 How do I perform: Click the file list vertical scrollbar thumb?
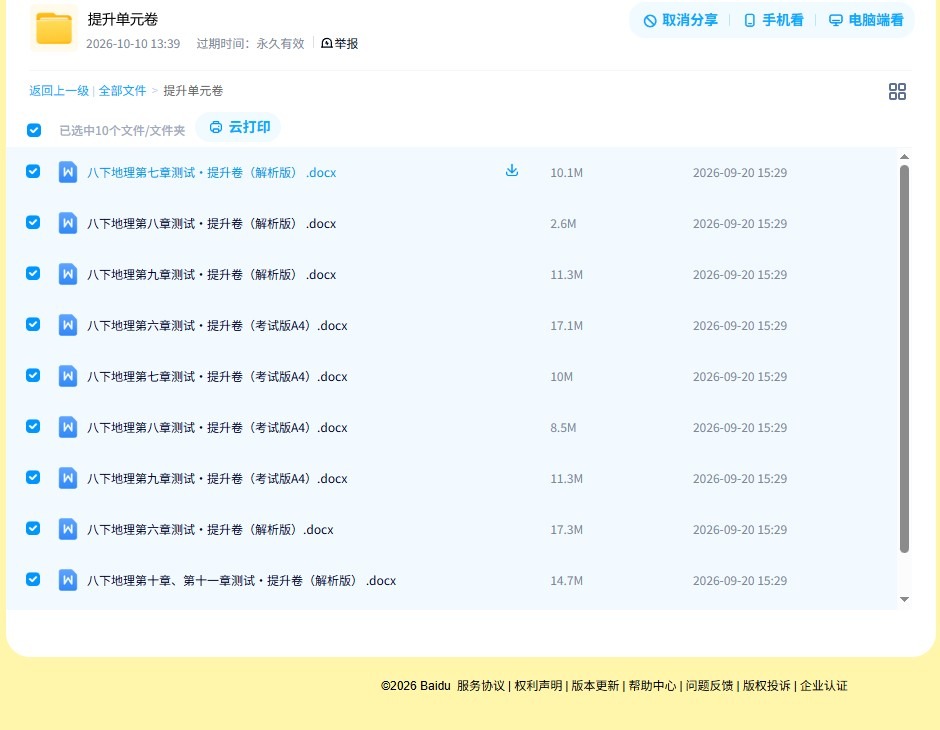[x=904, y=358]
